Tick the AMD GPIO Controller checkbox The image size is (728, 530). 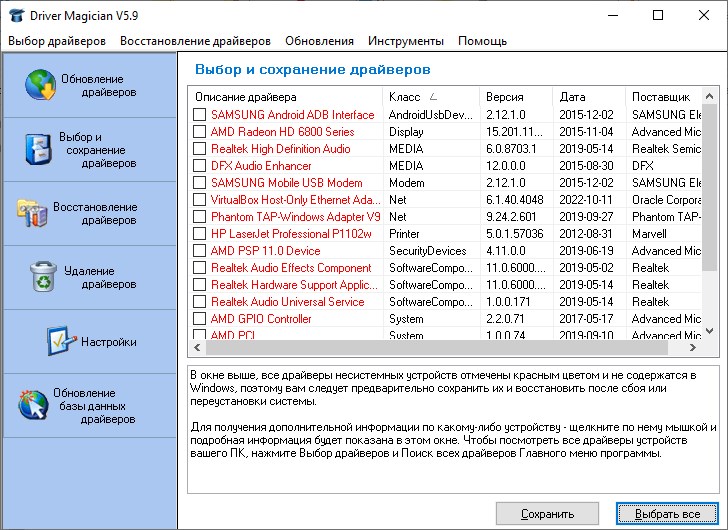[200, 319]
